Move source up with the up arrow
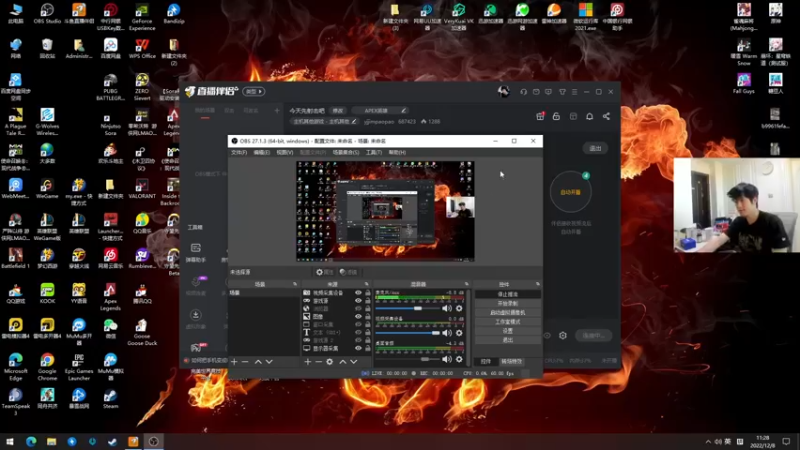800x450 pixels. 343,362
